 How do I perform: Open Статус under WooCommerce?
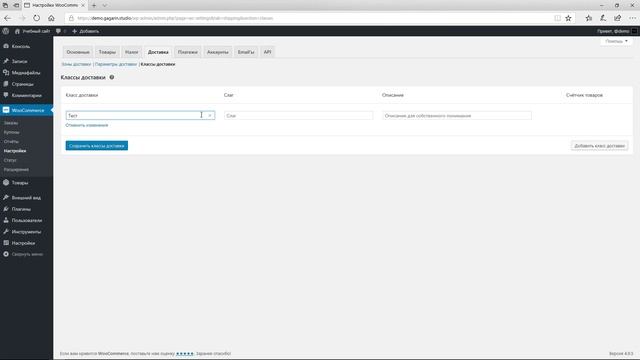pos(10,160)
